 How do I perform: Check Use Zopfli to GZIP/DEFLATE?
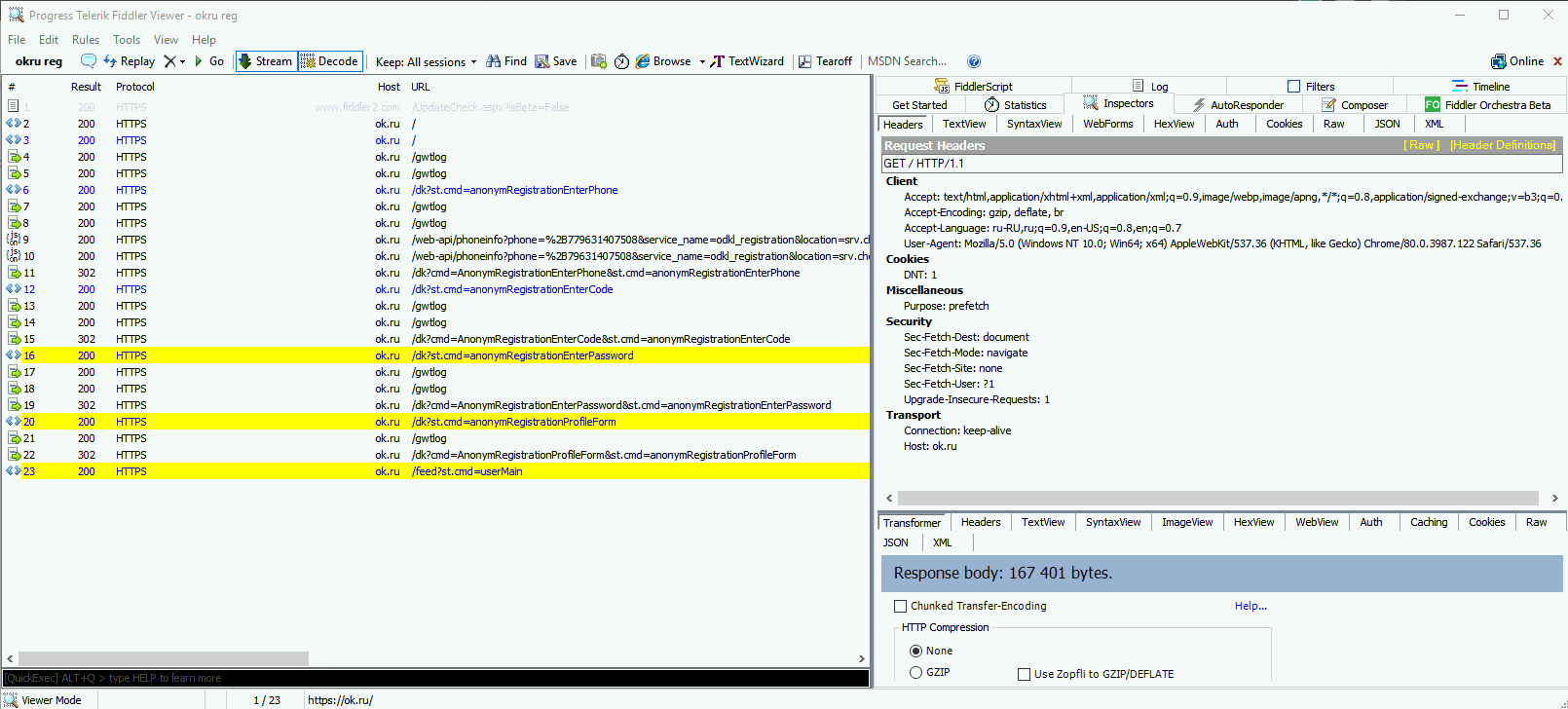click(1025, 674)
